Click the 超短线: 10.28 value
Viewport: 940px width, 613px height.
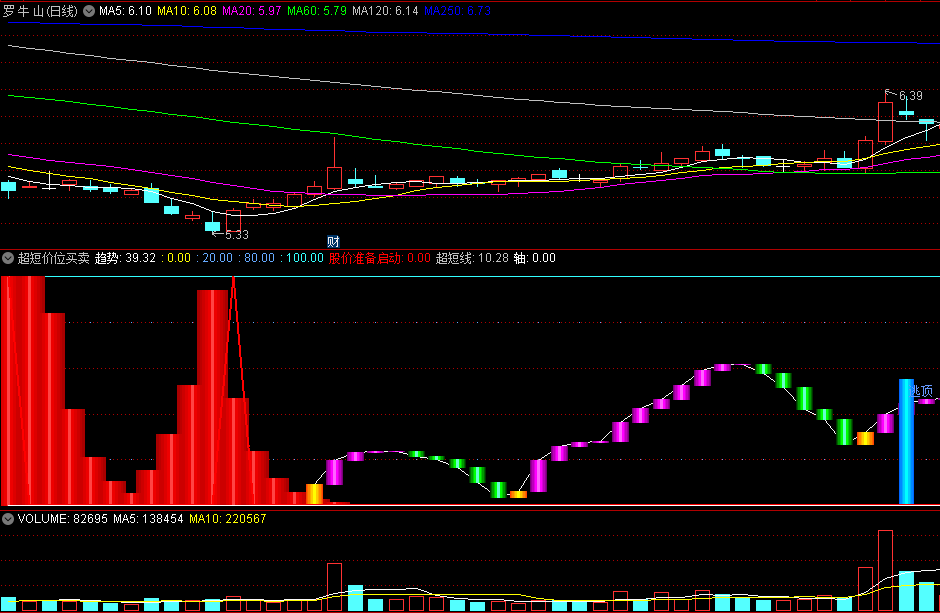472,258
